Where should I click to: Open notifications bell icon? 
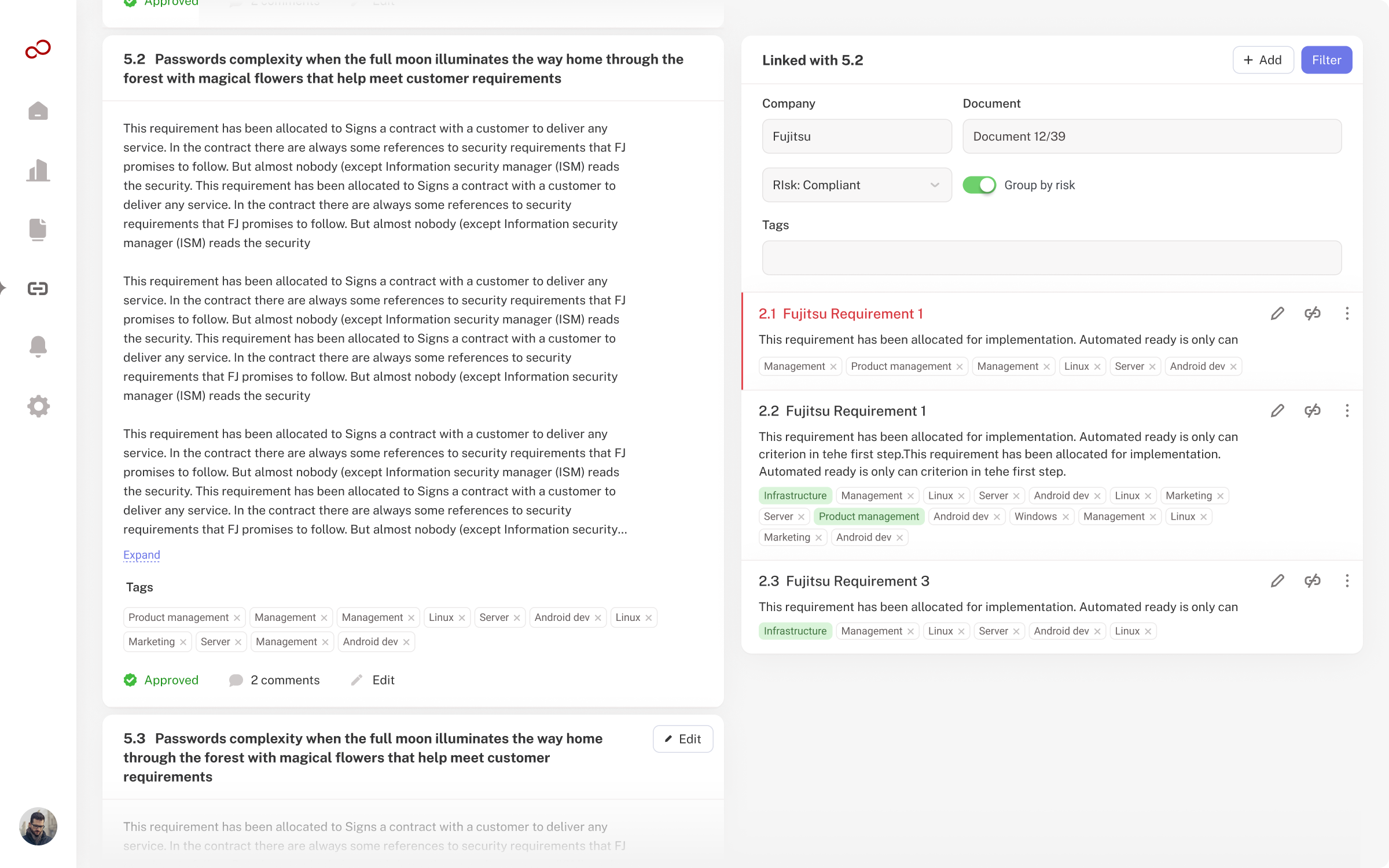click(x=38, y=347)
